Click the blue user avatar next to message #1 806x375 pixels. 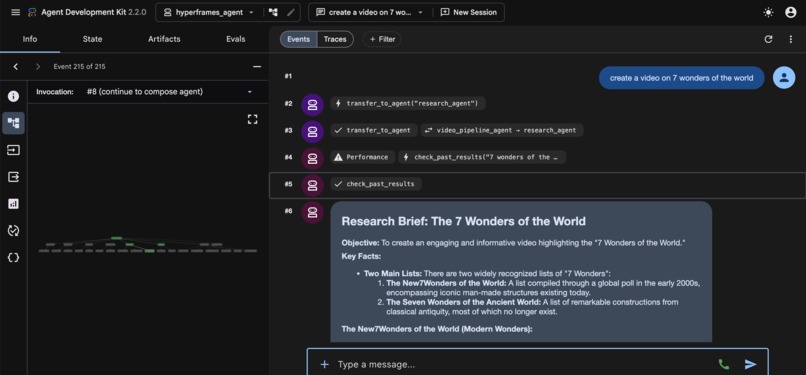(784, 78)
